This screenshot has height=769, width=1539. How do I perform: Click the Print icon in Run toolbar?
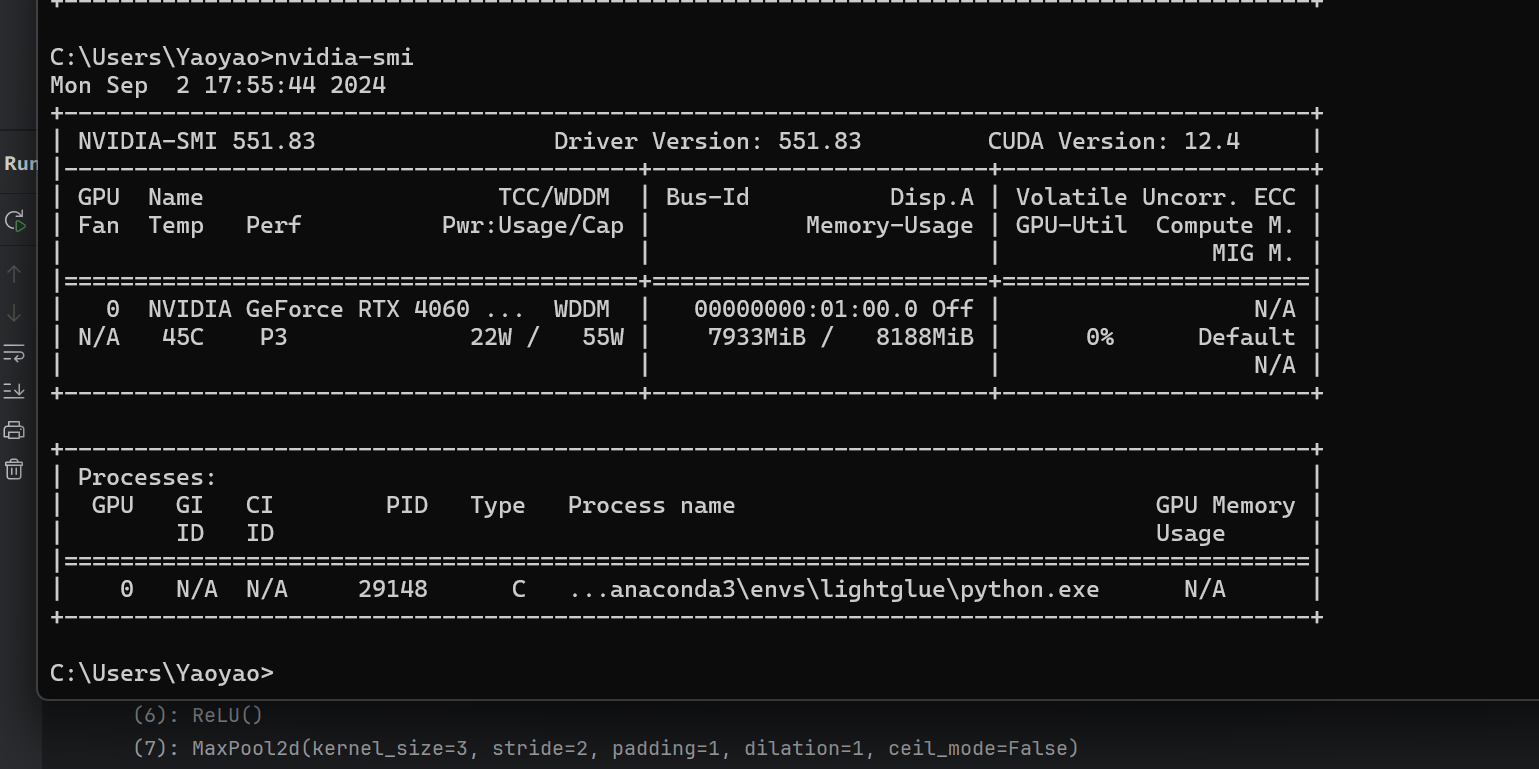(14, 430)
